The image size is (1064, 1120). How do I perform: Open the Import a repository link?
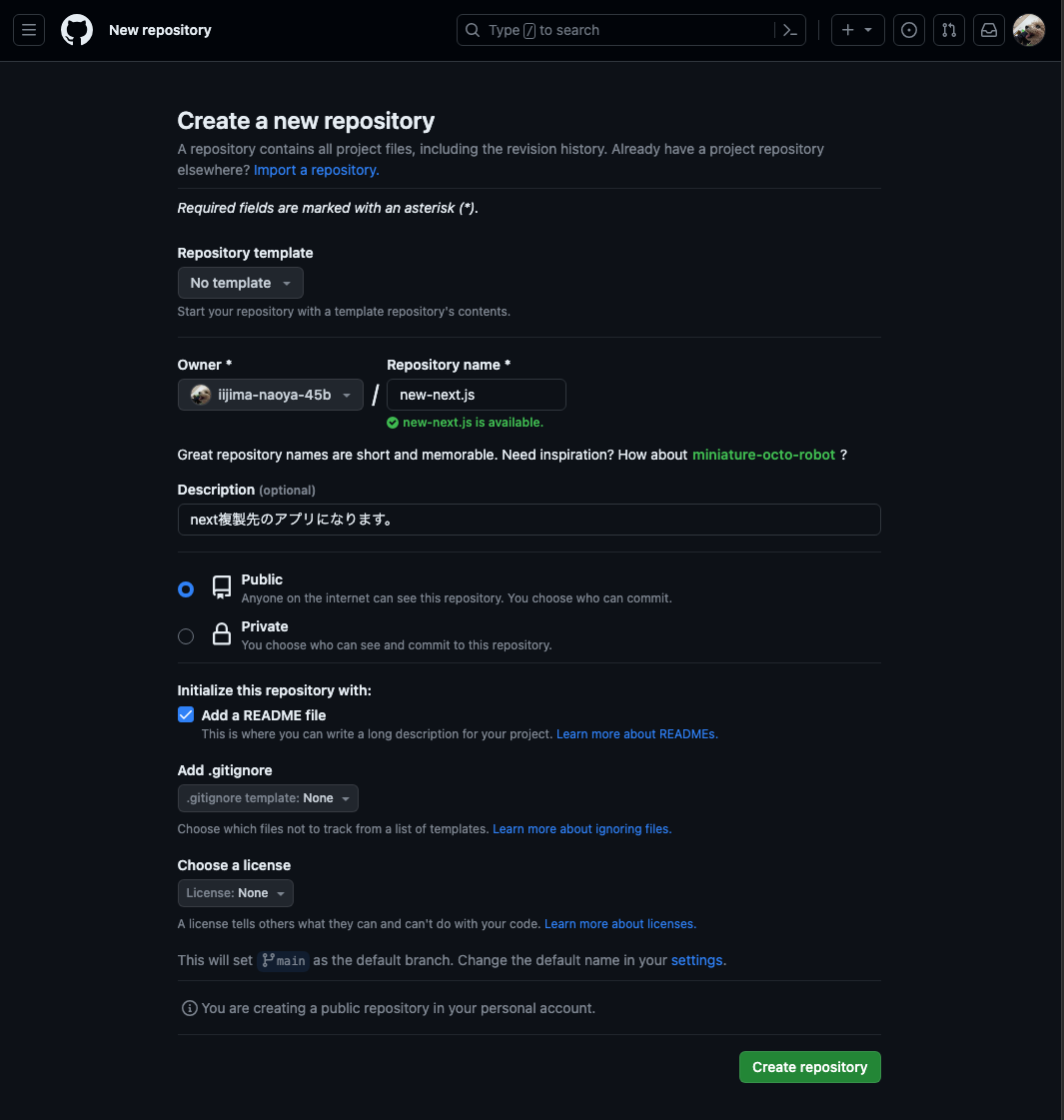point(315,170)
